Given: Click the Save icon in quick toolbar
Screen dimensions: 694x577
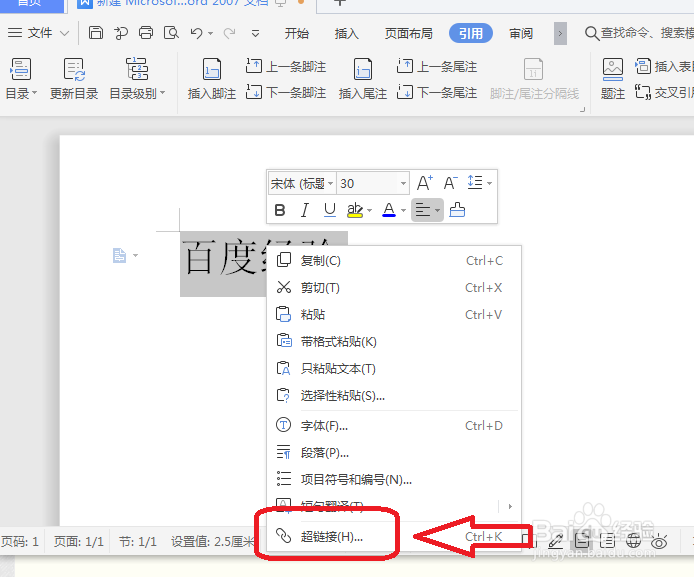Looking at the screenshot, I should (x=96, y=33).
